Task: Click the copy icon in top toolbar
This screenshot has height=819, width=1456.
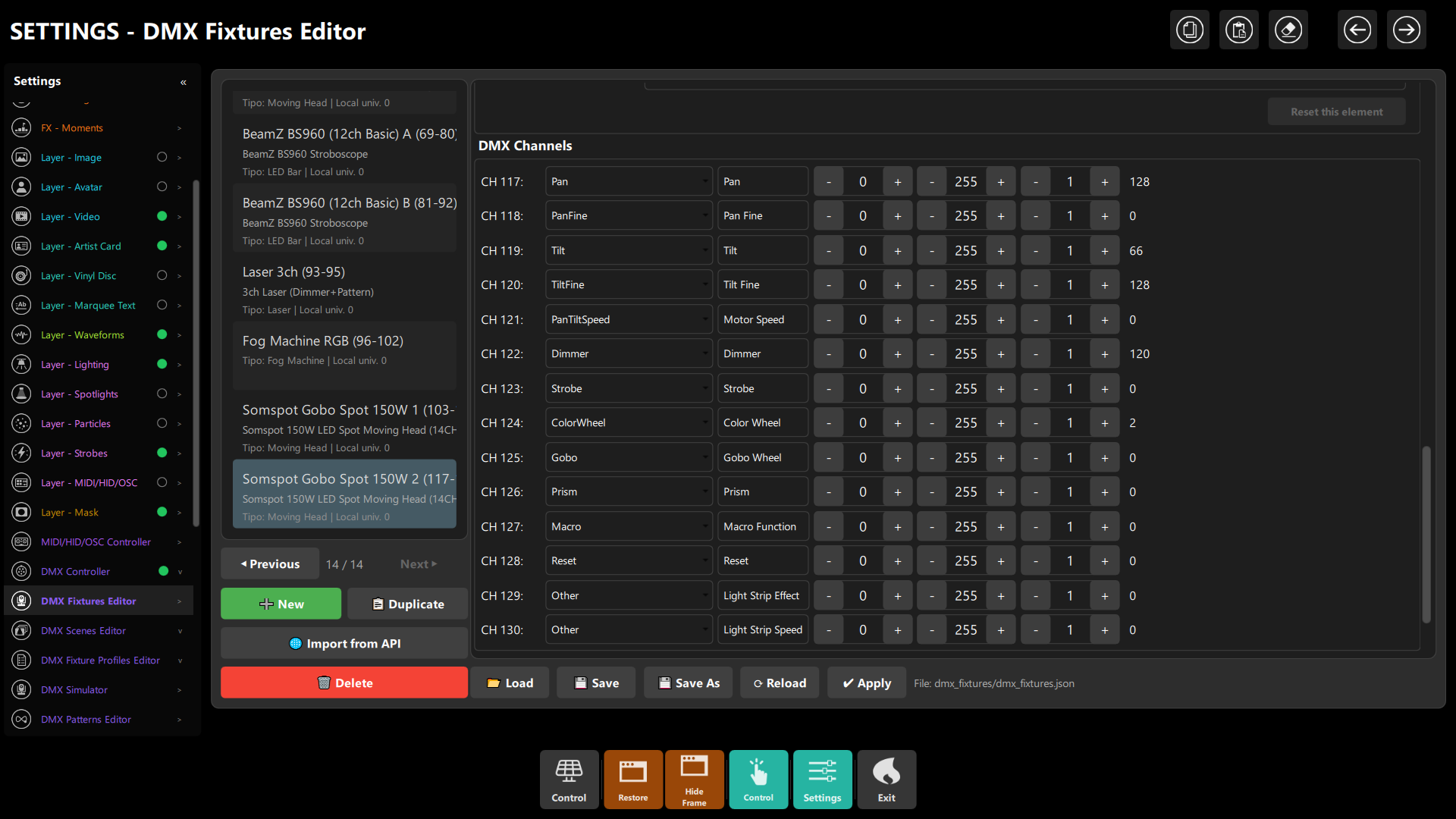Action: [x=1189, y=30]
